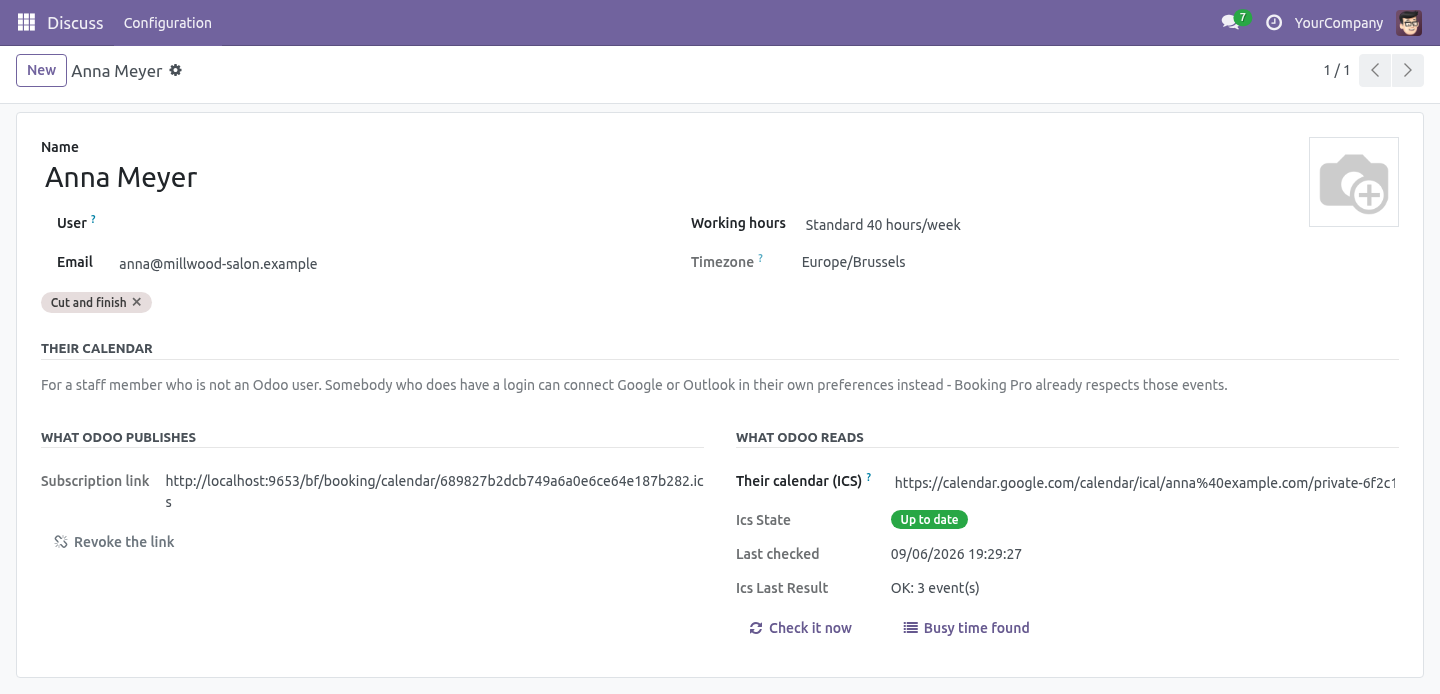This screenshot has height=694, width=1440.
Task: Click the list icon on Busy time found
Action: [x=910, y=628]
